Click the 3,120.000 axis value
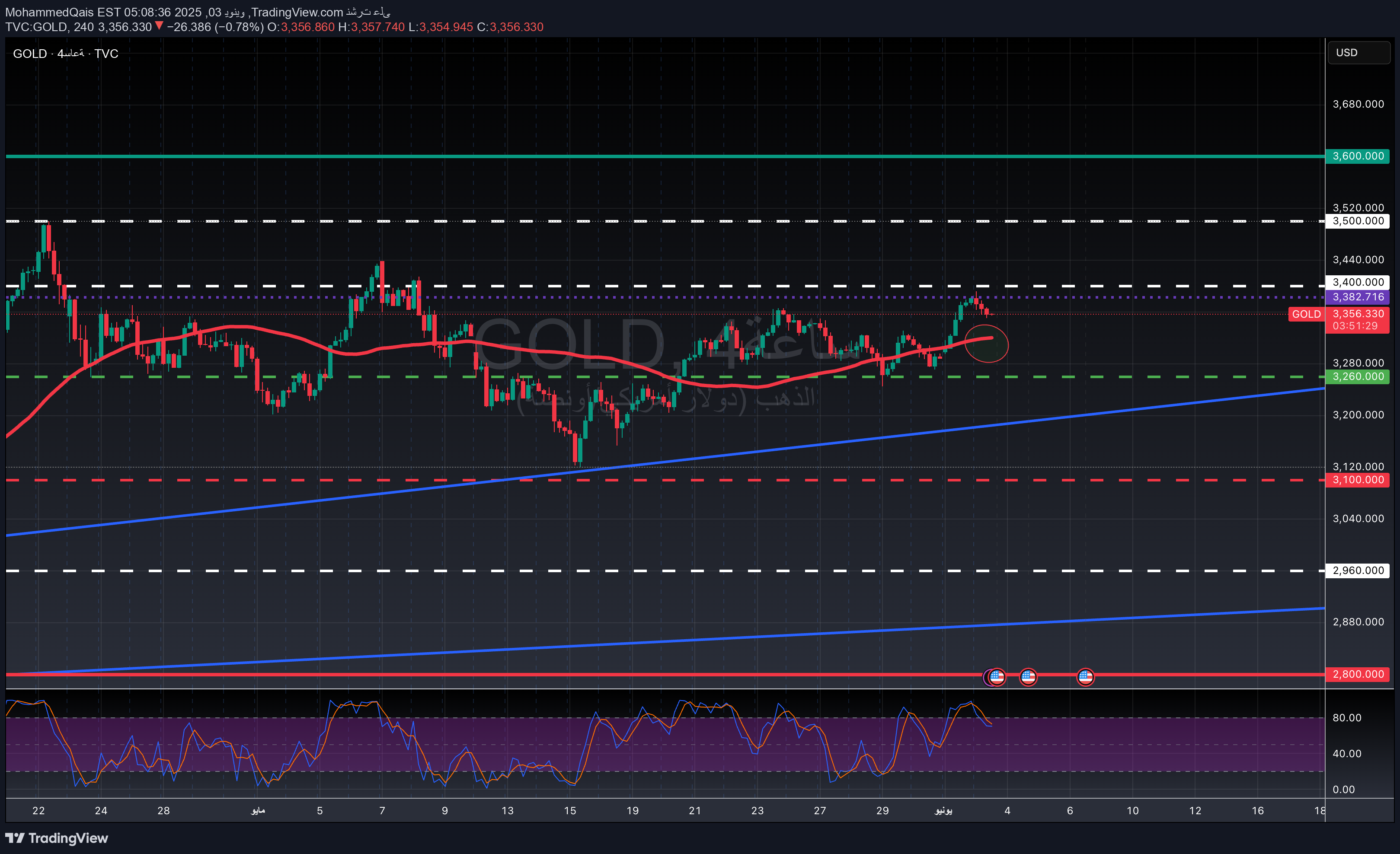 pyautogui.click(x=1358, y=467)
